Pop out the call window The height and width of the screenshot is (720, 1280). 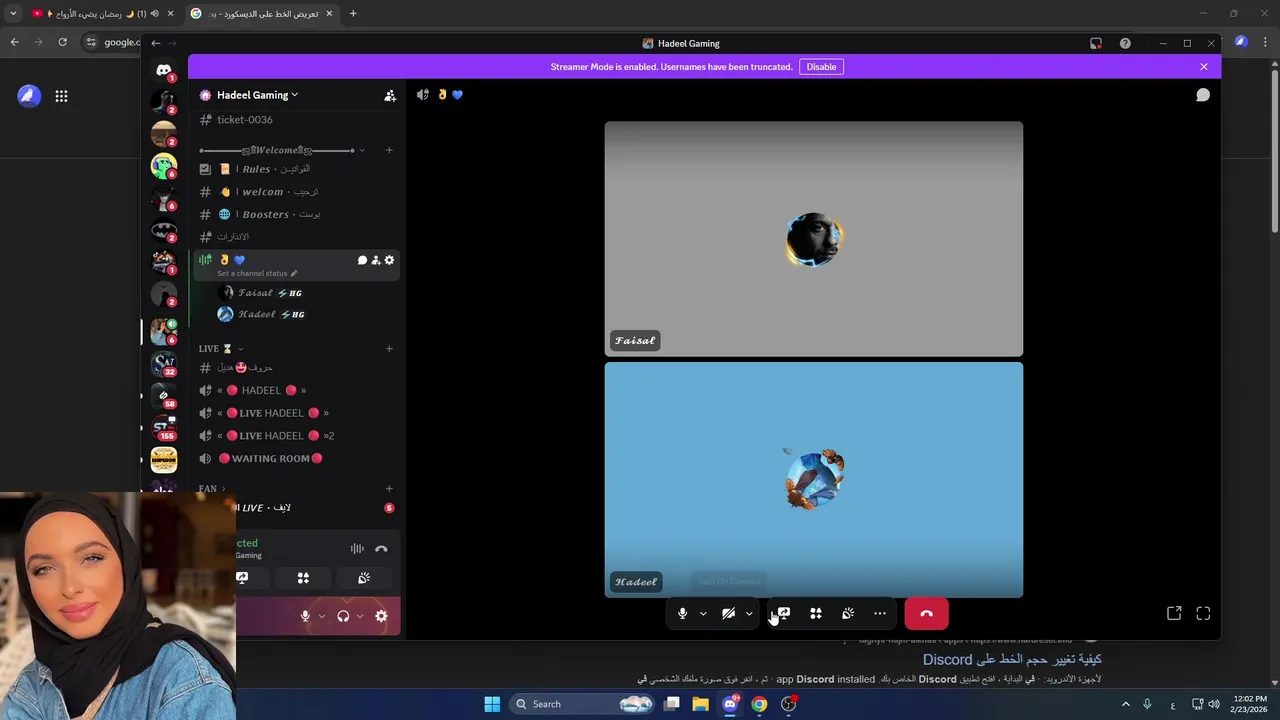[x=1174, y=613]
